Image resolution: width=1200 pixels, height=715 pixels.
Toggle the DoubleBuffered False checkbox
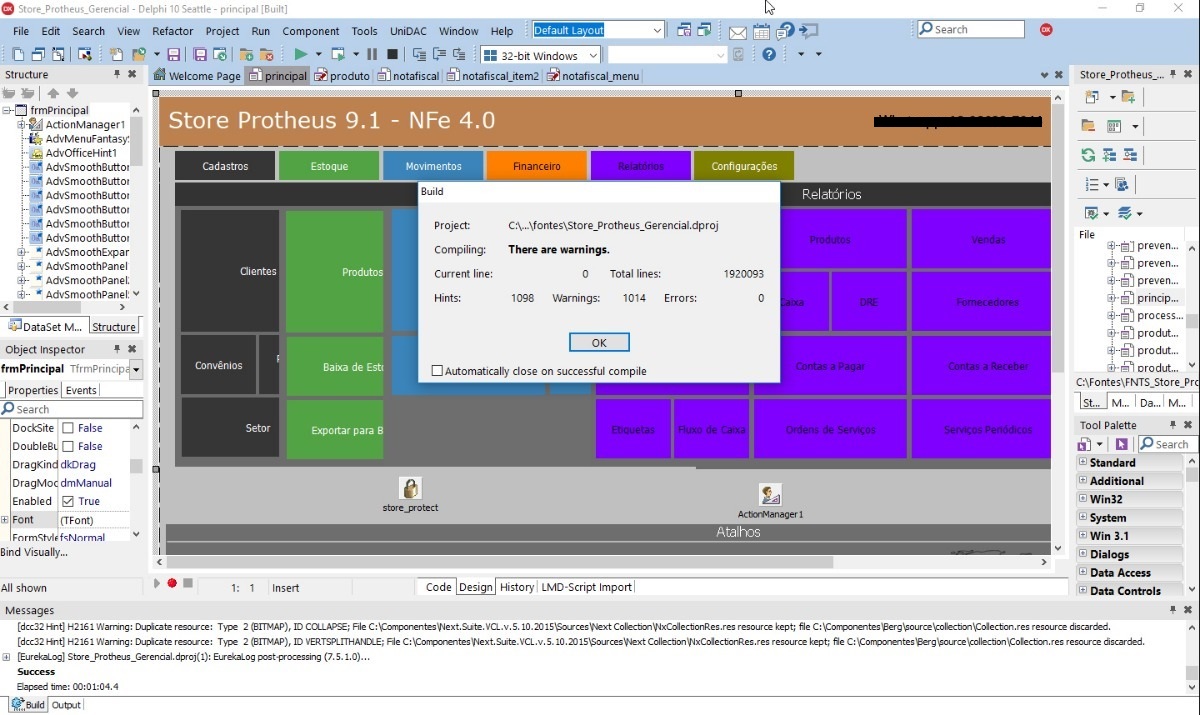(x=68, y=446)
